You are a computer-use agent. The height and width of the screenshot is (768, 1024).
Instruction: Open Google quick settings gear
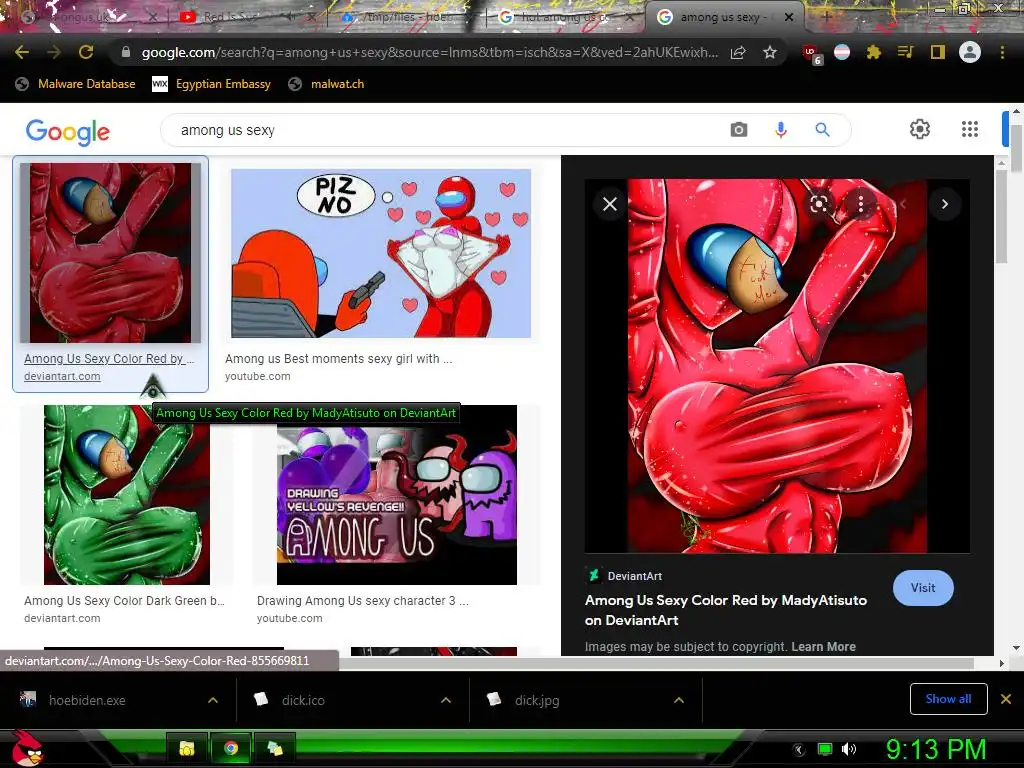pyautogui.click(x=920, y=129)
